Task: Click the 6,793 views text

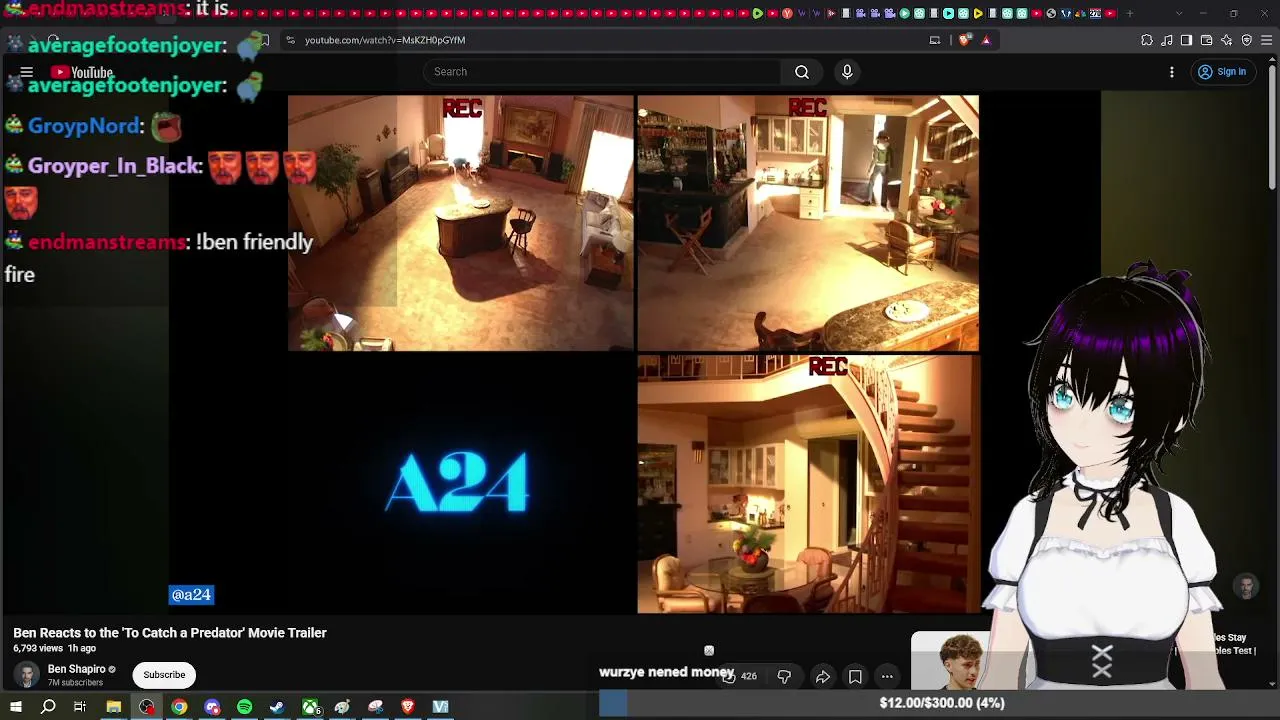Action: tap(37, 649)
